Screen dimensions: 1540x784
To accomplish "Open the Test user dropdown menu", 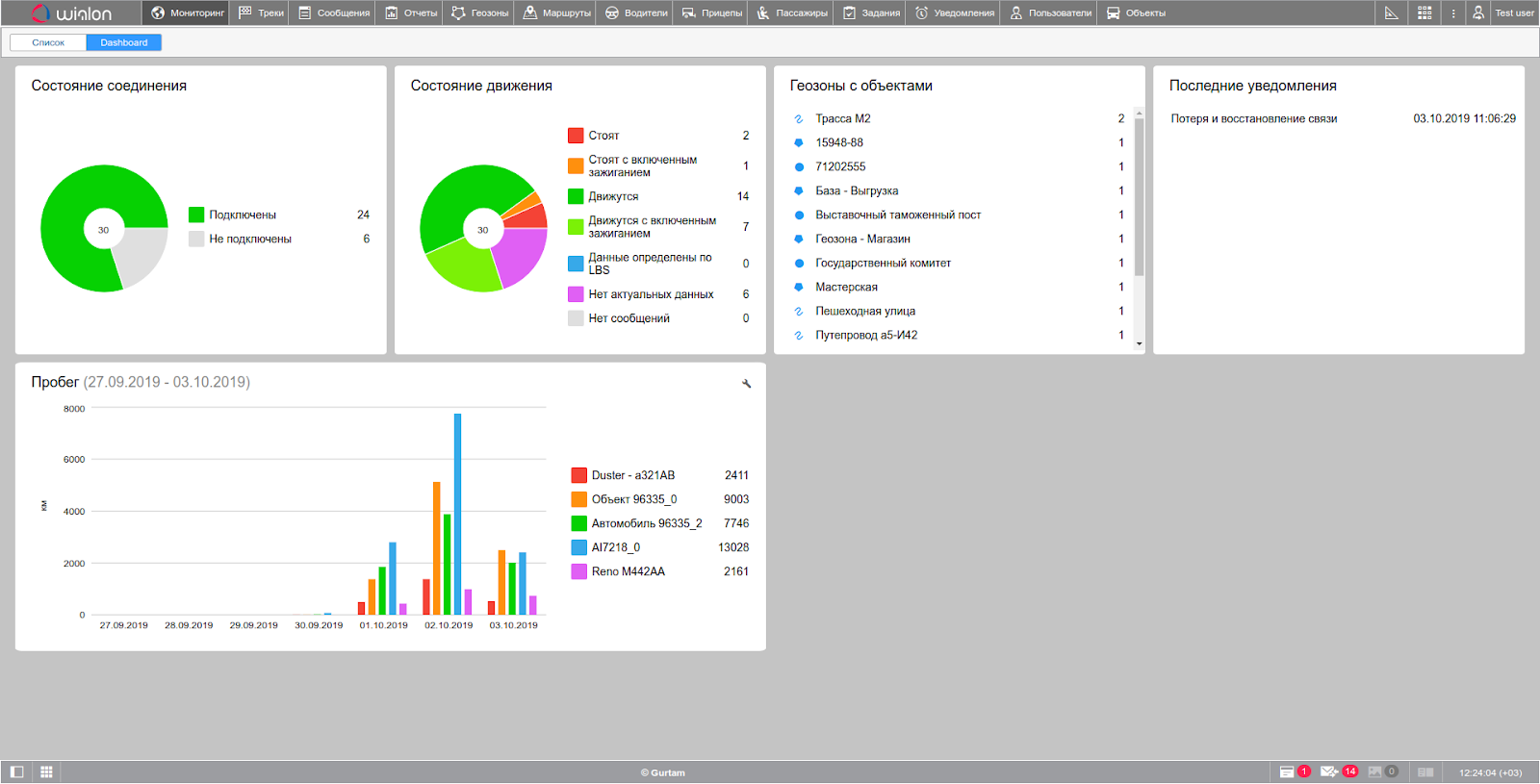I will (1514, 13).
